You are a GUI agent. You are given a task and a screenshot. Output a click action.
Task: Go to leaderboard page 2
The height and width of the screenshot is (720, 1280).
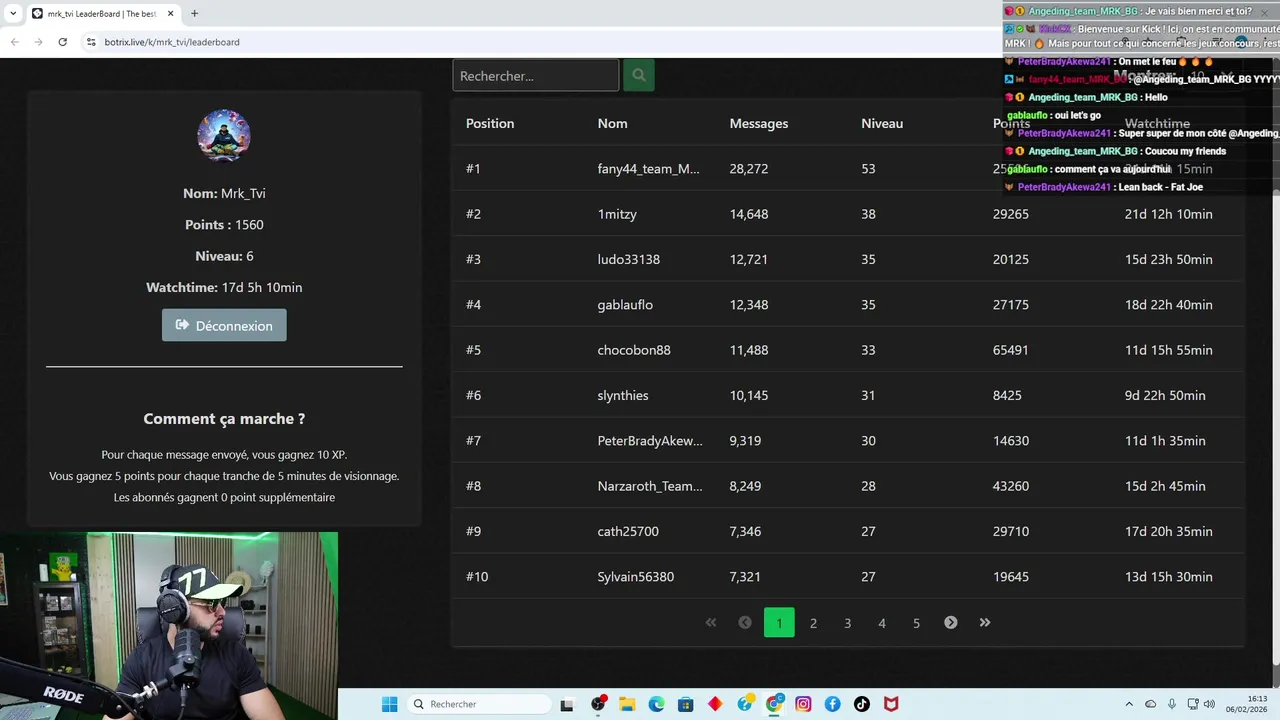(x=813, y=623)
